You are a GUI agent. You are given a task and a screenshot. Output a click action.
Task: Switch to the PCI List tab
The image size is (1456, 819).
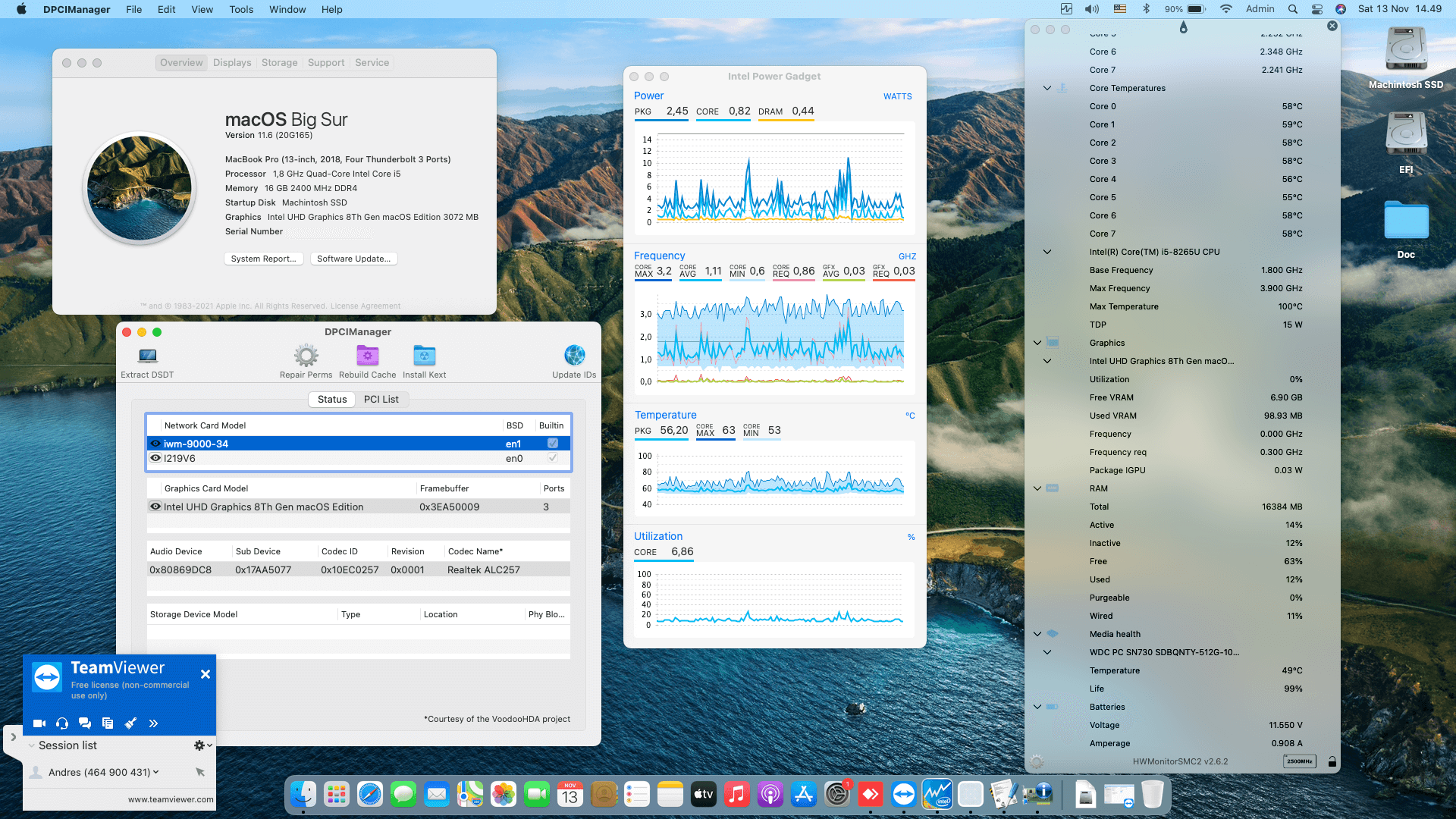point(381,400)
